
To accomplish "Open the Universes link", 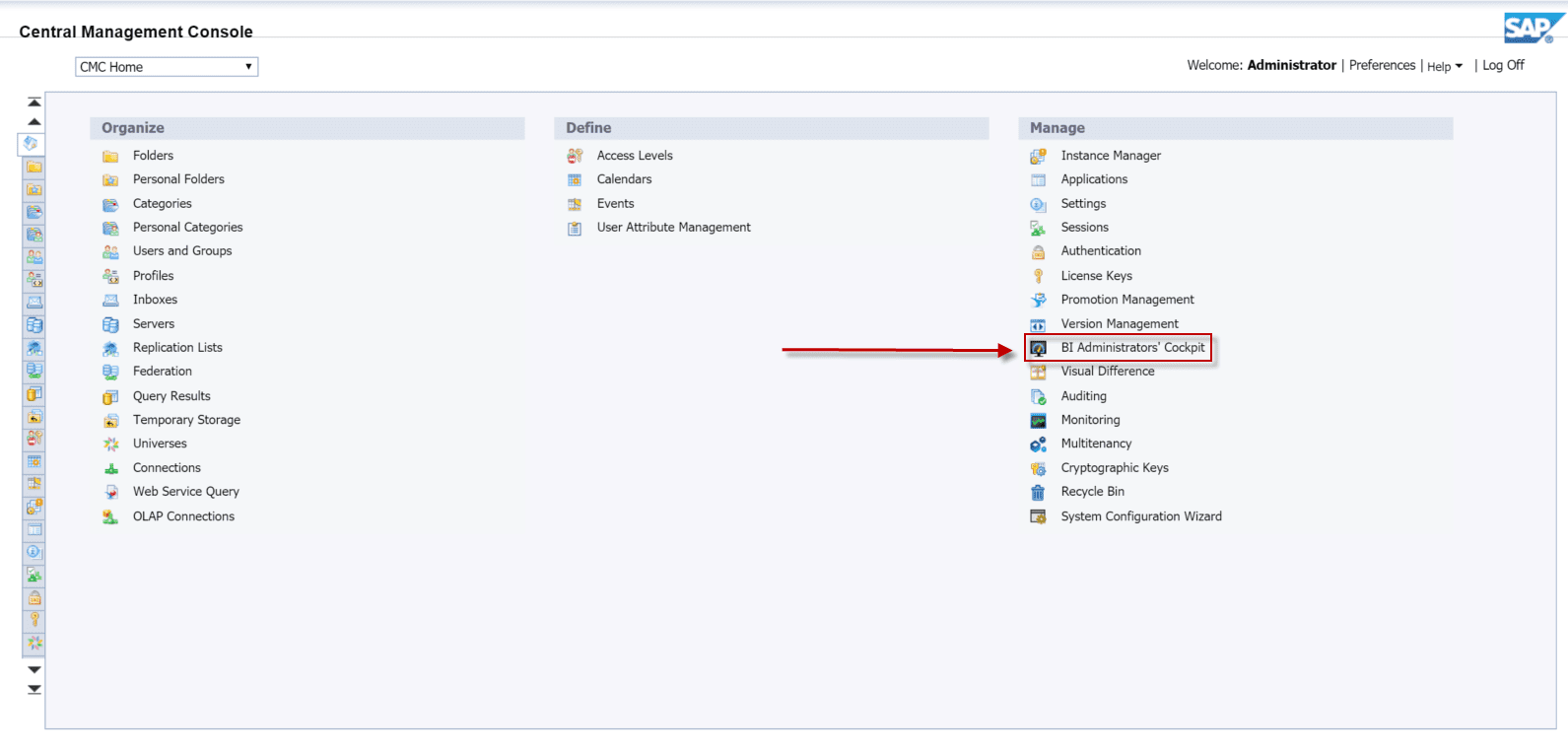I will 160,444.
